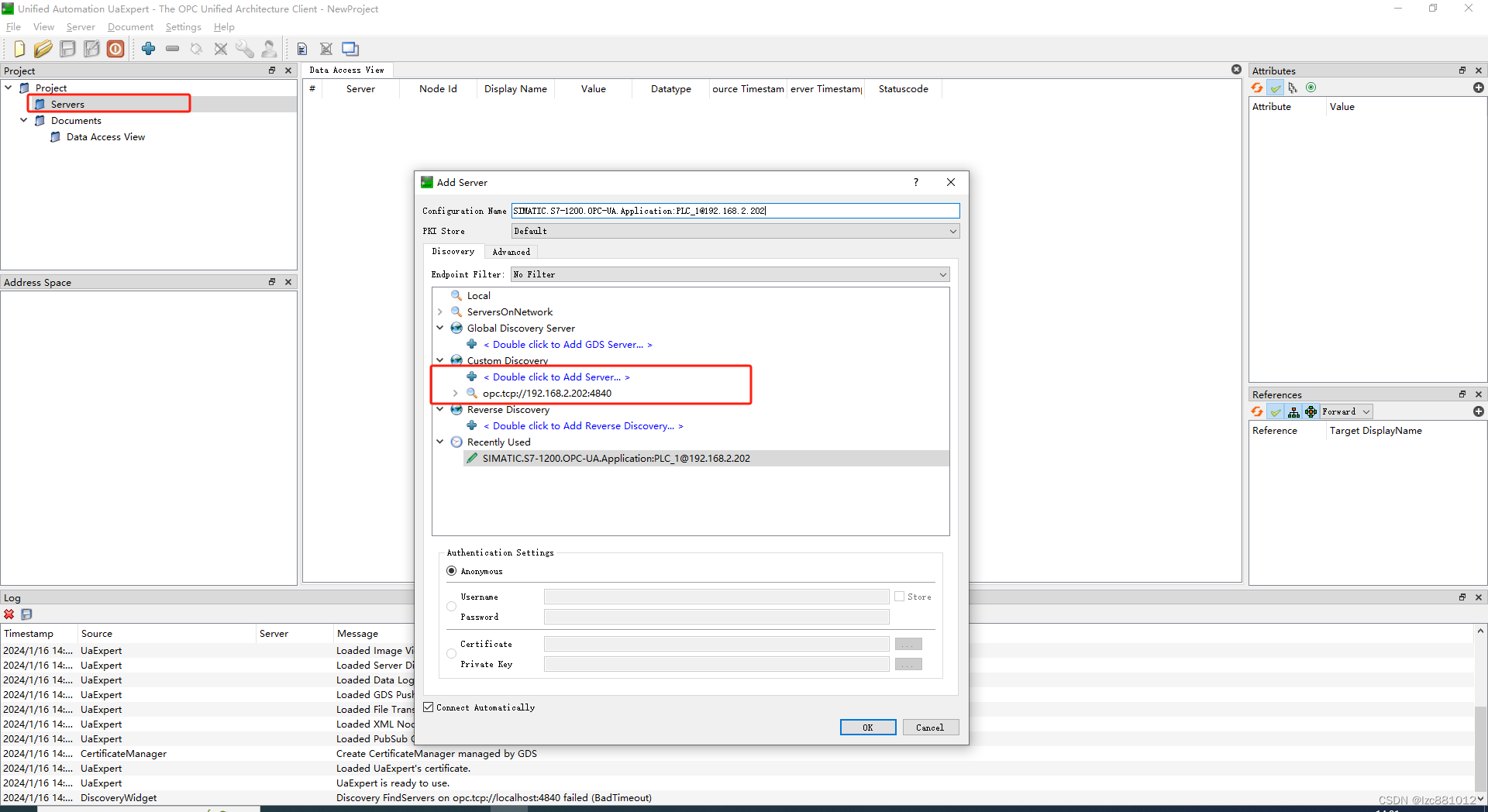Click the green target icon in Attributes
The height and width of the screenshot is (812, 1488).
pyautogui.click(x=1311, y=88)
